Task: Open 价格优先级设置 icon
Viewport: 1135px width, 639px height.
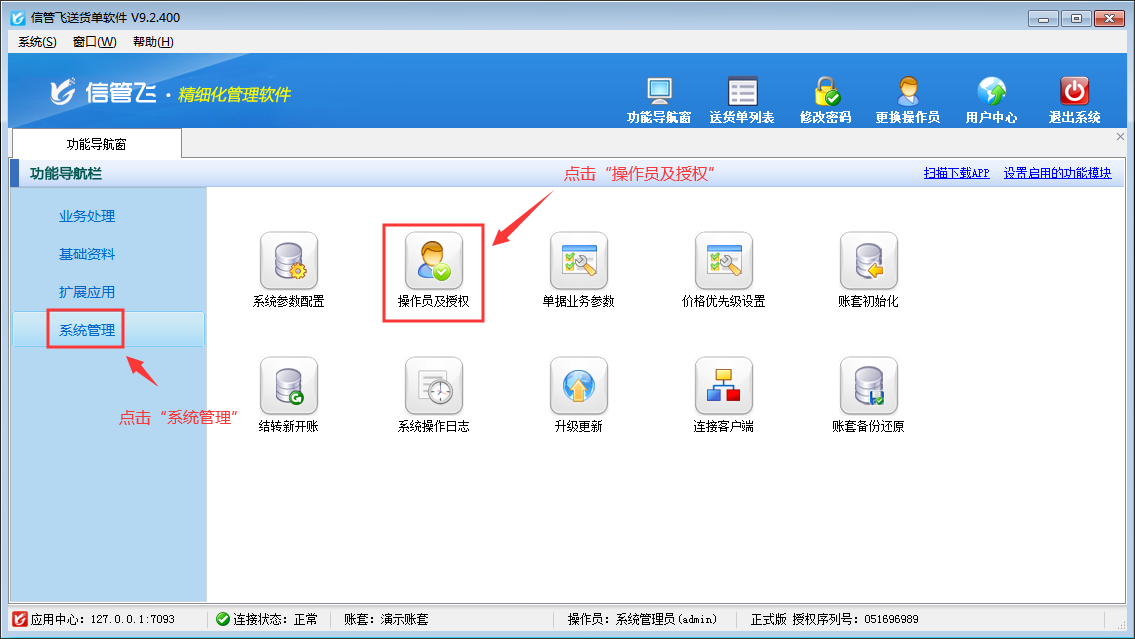Action: point(723,261)
